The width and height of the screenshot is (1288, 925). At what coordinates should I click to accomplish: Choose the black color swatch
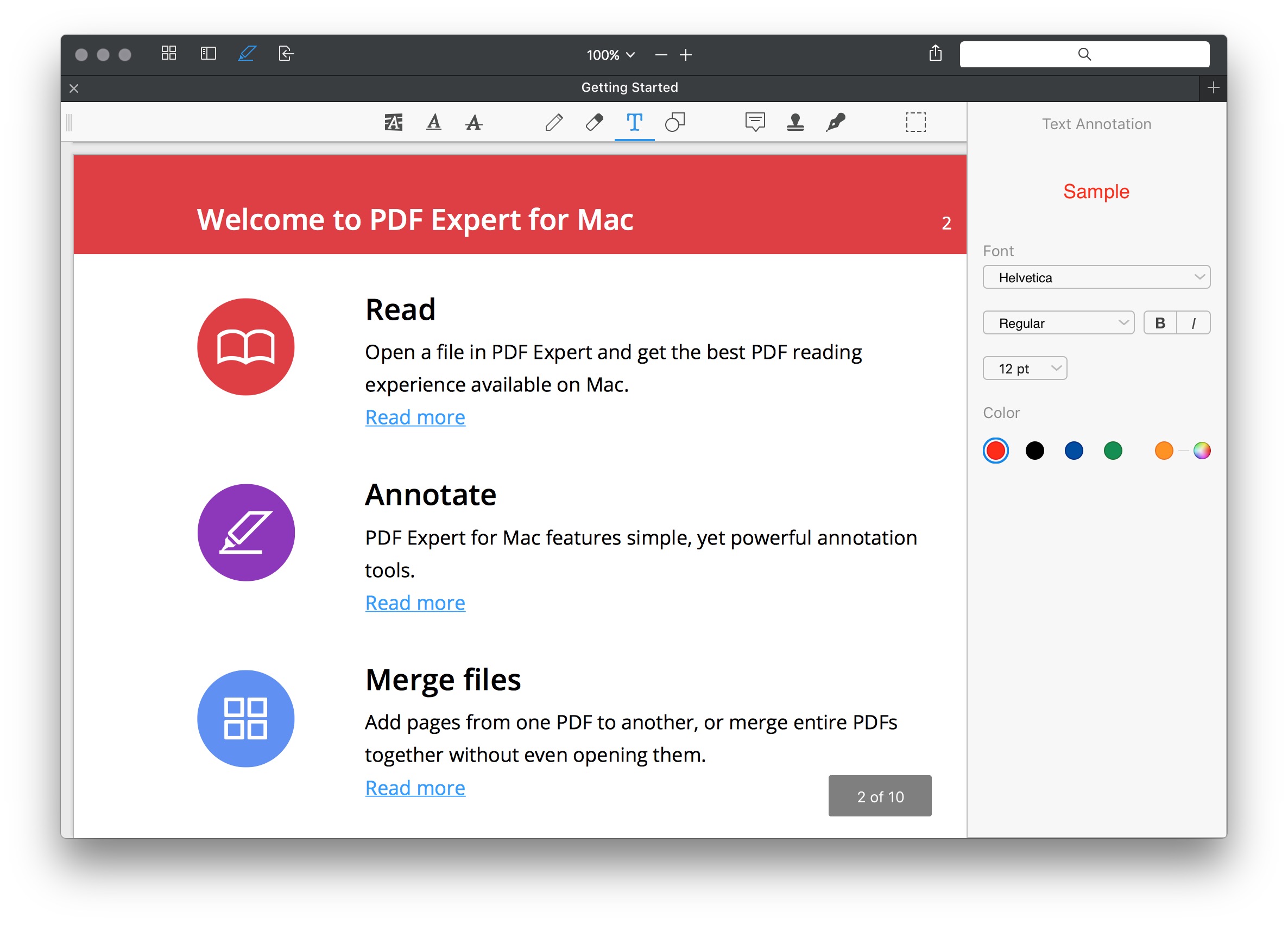[1035, 451]
